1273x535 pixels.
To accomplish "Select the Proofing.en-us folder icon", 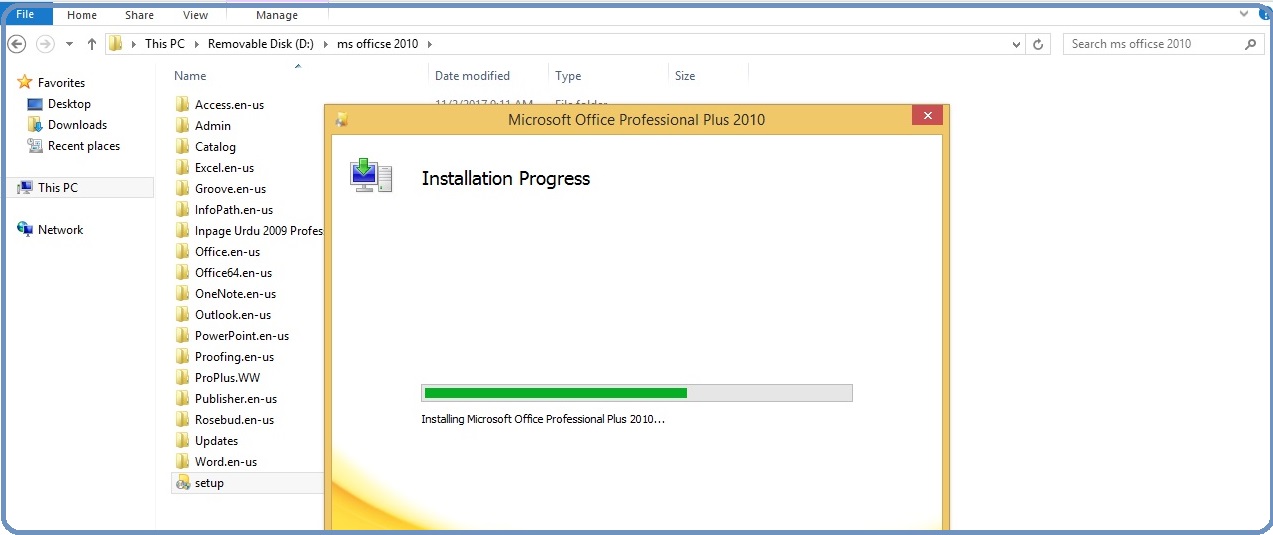I will [182, 356].
